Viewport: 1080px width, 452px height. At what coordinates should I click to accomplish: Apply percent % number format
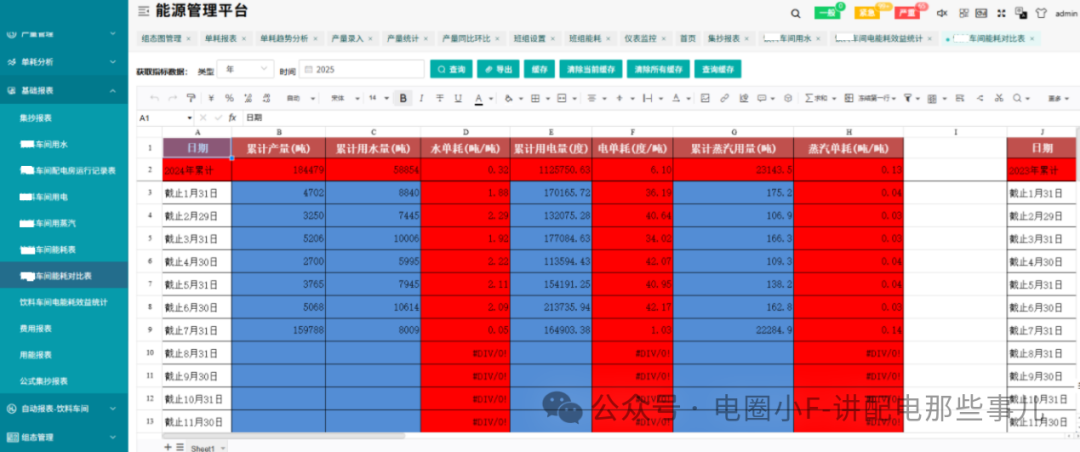point(229,99)
